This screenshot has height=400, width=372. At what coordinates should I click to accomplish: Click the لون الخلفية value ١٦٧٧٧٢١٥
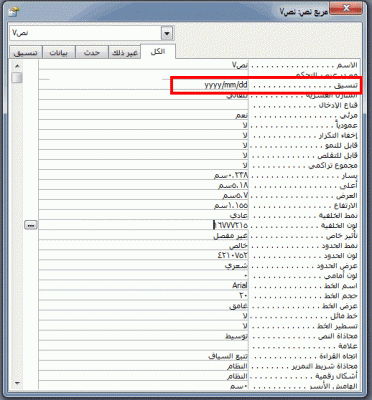[x=143, y=226]
